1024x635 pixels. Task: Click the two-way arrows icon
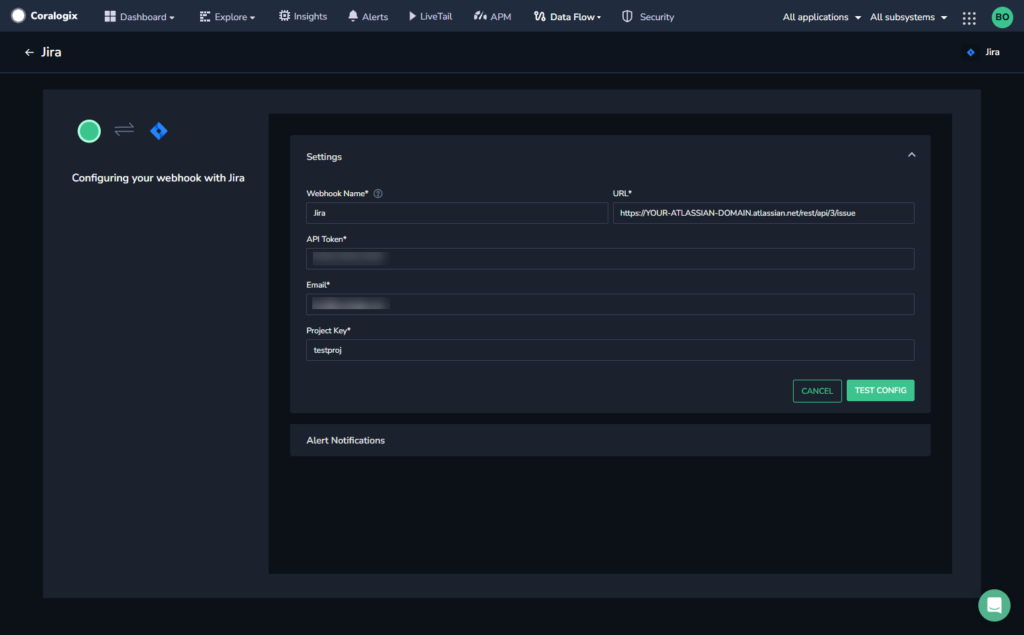124,129
